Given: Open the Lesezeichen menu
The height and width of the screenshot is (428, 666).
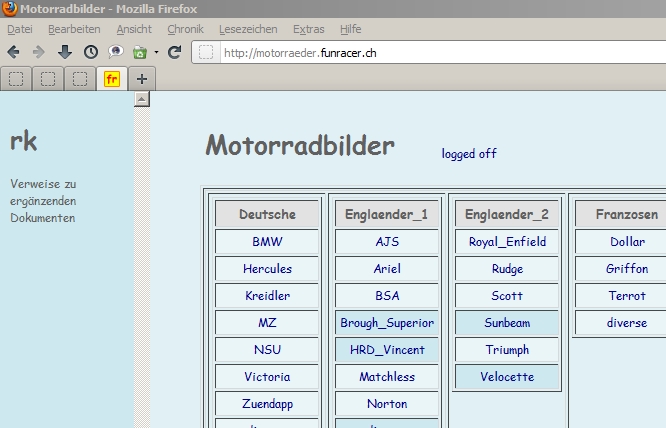Looking at the screenshot, I should click(x=248, y=29).
